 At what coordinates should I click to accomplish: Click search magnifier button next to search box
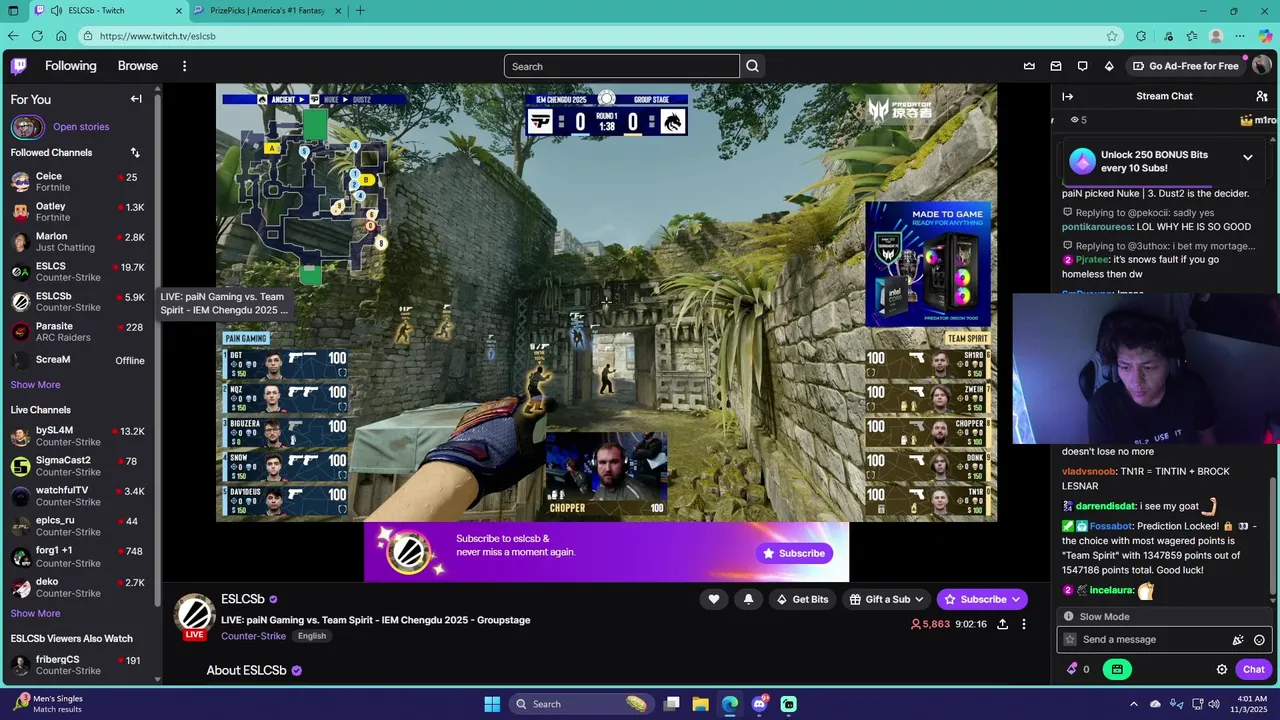click(x=752, y=66)
